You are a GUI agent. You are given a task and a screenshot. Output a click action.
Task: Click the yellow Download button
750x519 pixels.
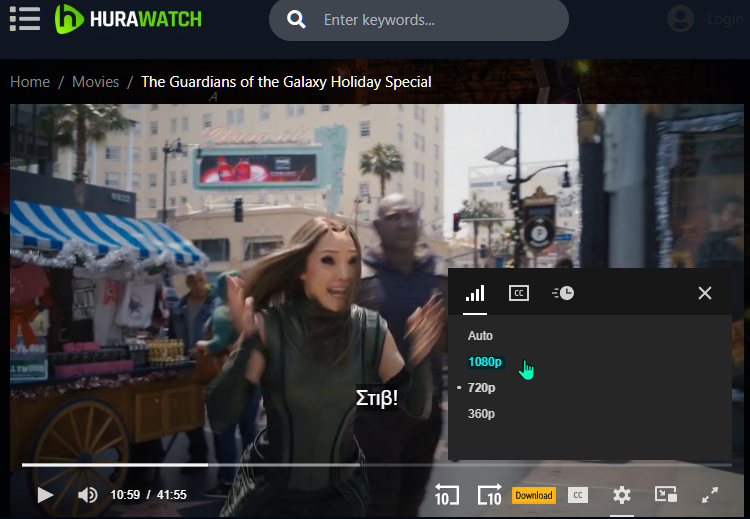tap(534, 496)
